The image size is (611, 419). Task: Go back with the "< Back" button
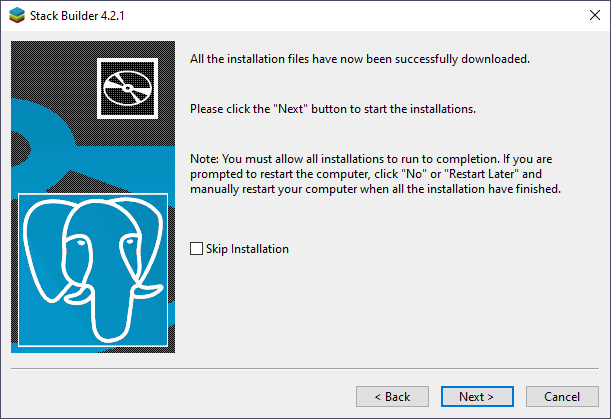point(392,396)
